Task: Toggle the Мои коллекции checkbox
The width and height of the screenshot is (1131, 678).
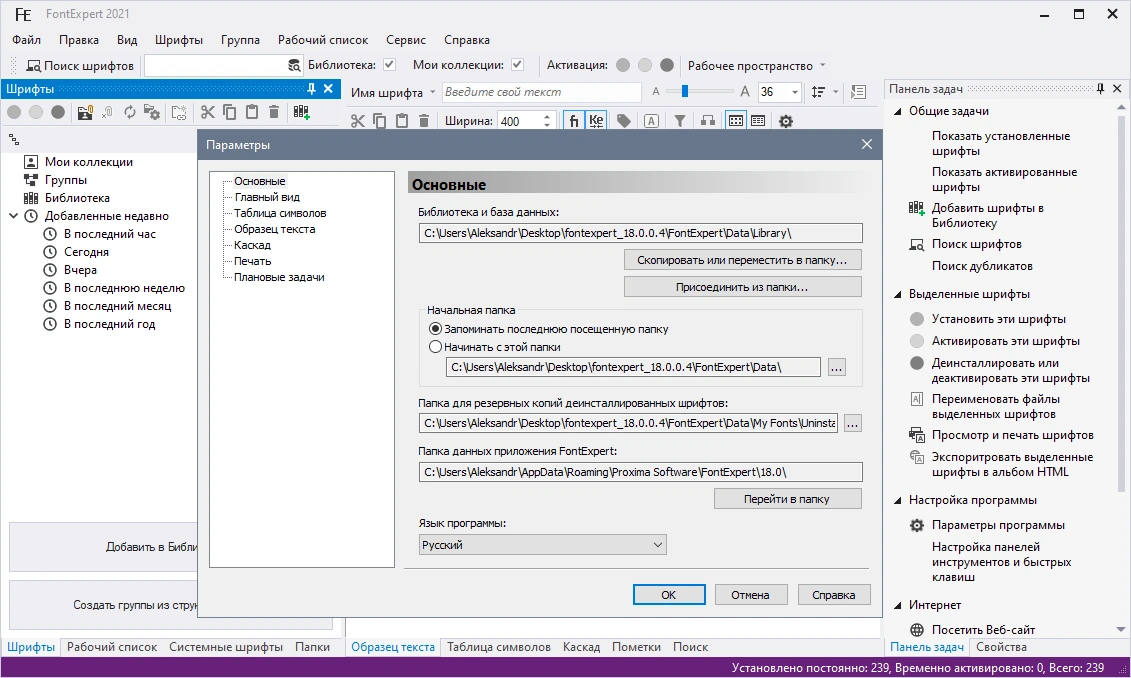Action: pos(517,64)
